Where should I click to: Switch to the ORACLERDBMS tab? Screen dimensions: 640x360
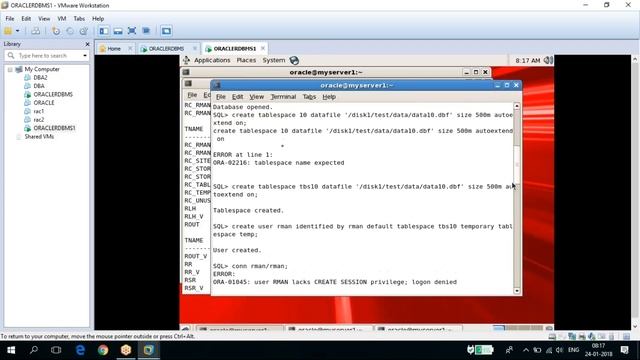click(166, 49)
